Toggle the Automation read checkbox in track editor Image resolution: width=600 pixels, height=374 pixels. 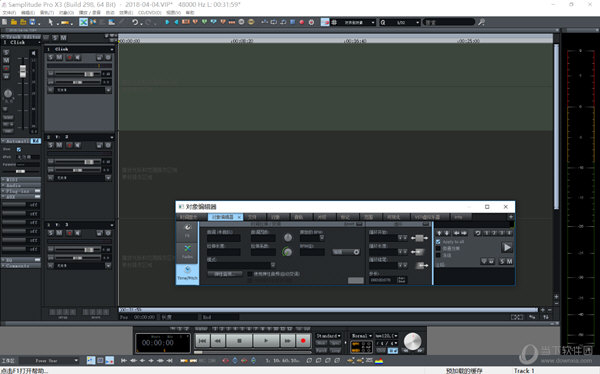click(x=19, y=149)
